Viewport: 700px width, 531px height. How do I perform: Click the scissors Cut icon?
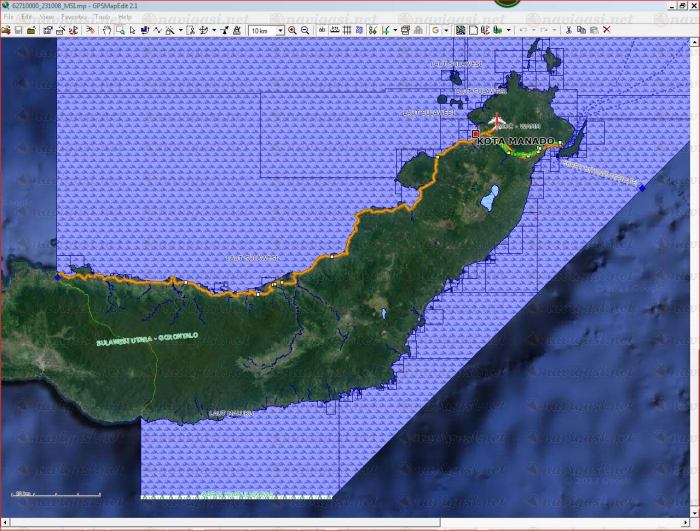568,30
